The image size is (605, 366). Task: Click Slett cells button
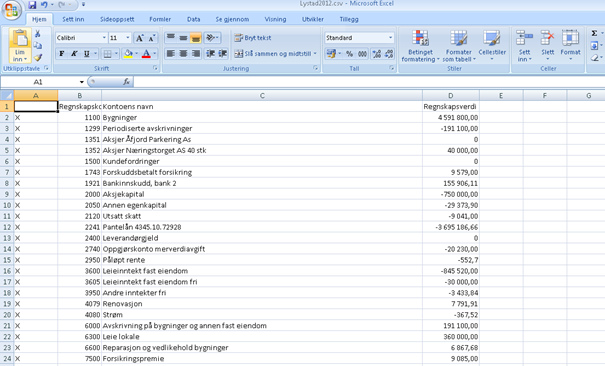point(548,46)
